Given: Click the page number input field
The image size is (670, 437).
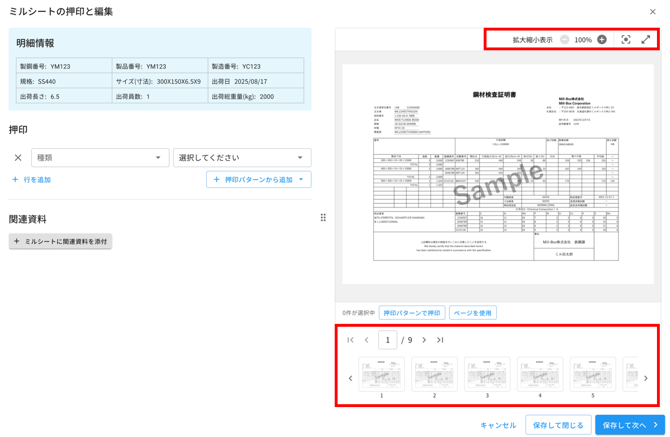Looking at the screenshot, I should coord(388,340).
